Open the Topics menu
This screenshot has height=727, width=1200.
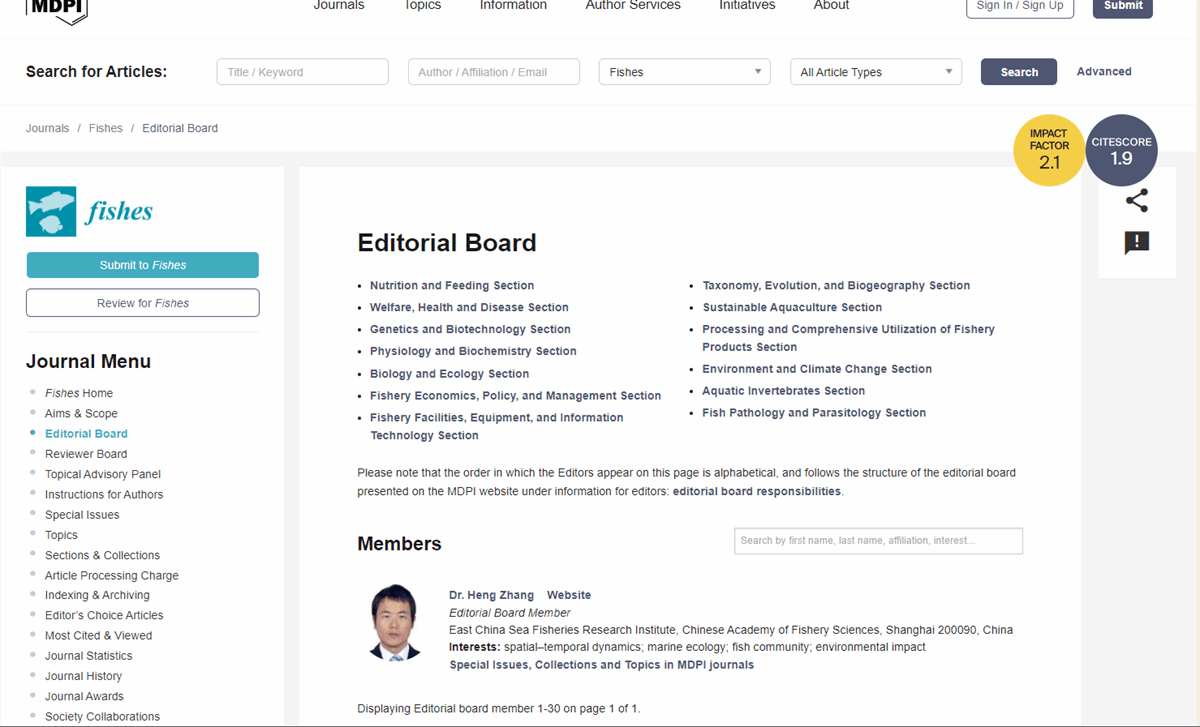point(422,6)
